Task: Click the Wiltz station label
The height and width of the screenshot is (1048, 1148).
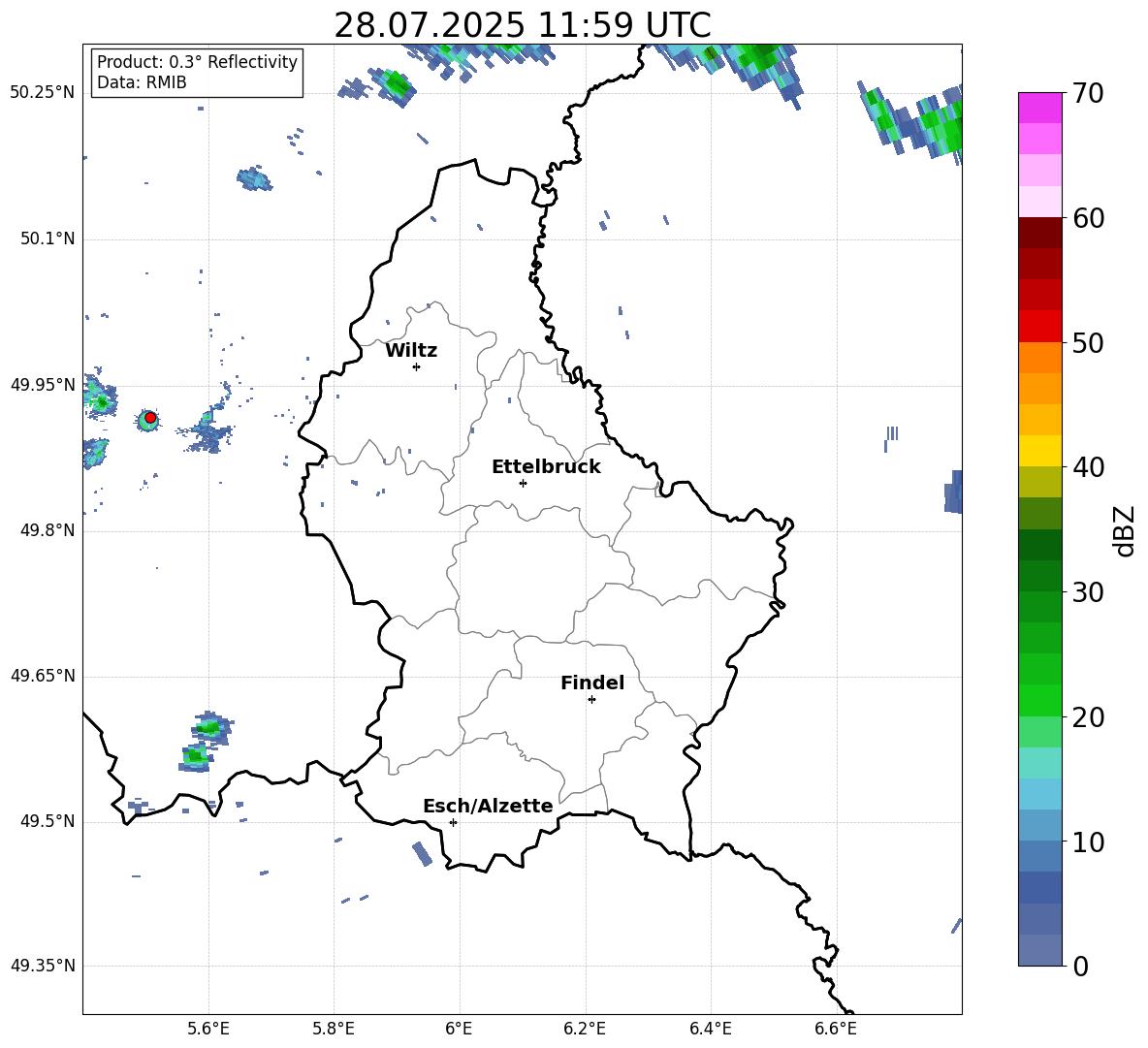Action: pyautogui.click(x=411, y=351)
